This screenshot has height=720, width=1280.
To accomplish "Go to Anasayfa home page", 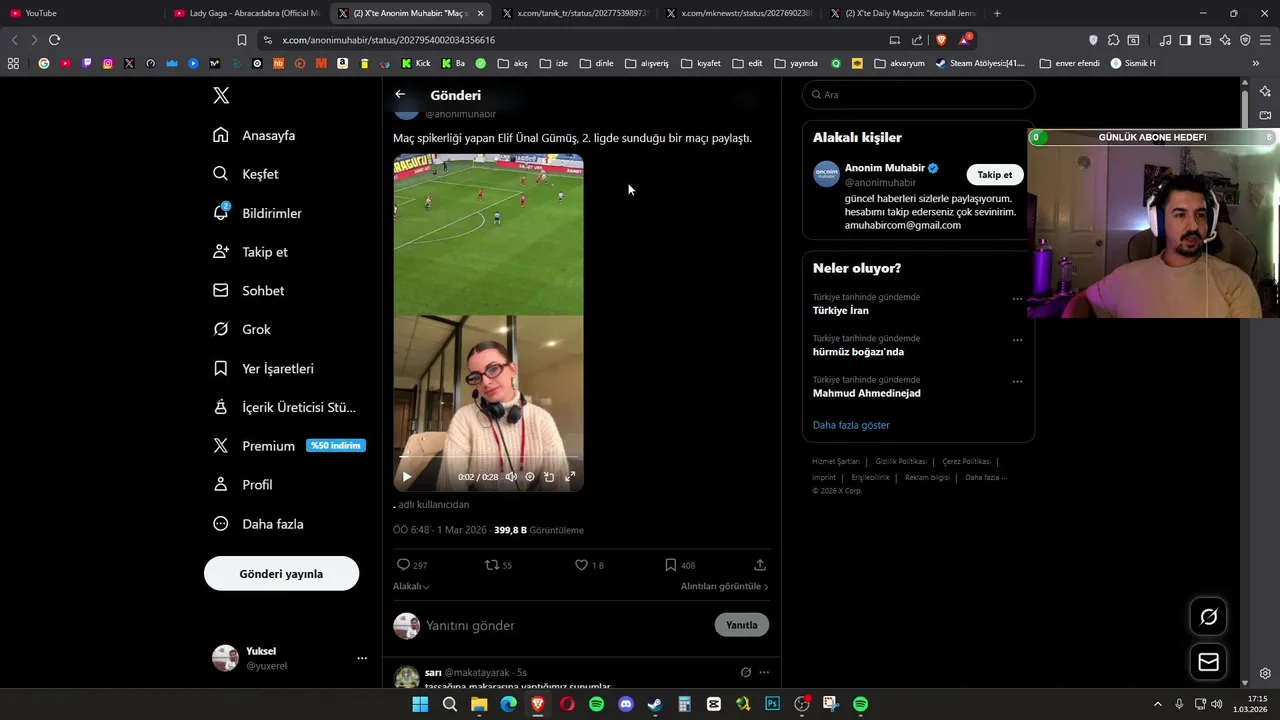I will point(254,135).
